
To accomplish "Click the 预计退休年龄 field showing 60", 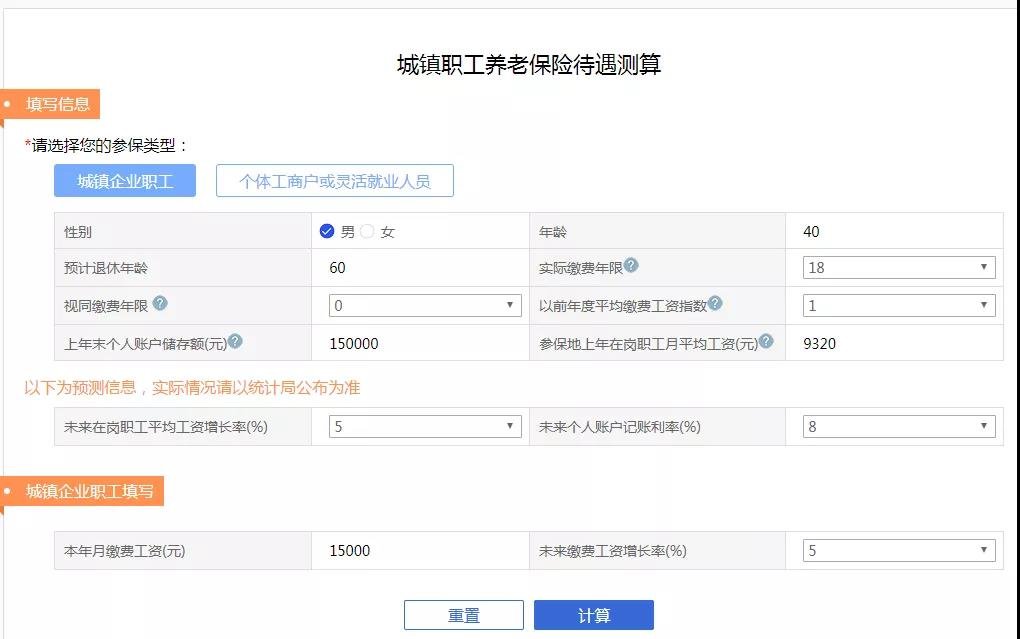I will point(420,267).
